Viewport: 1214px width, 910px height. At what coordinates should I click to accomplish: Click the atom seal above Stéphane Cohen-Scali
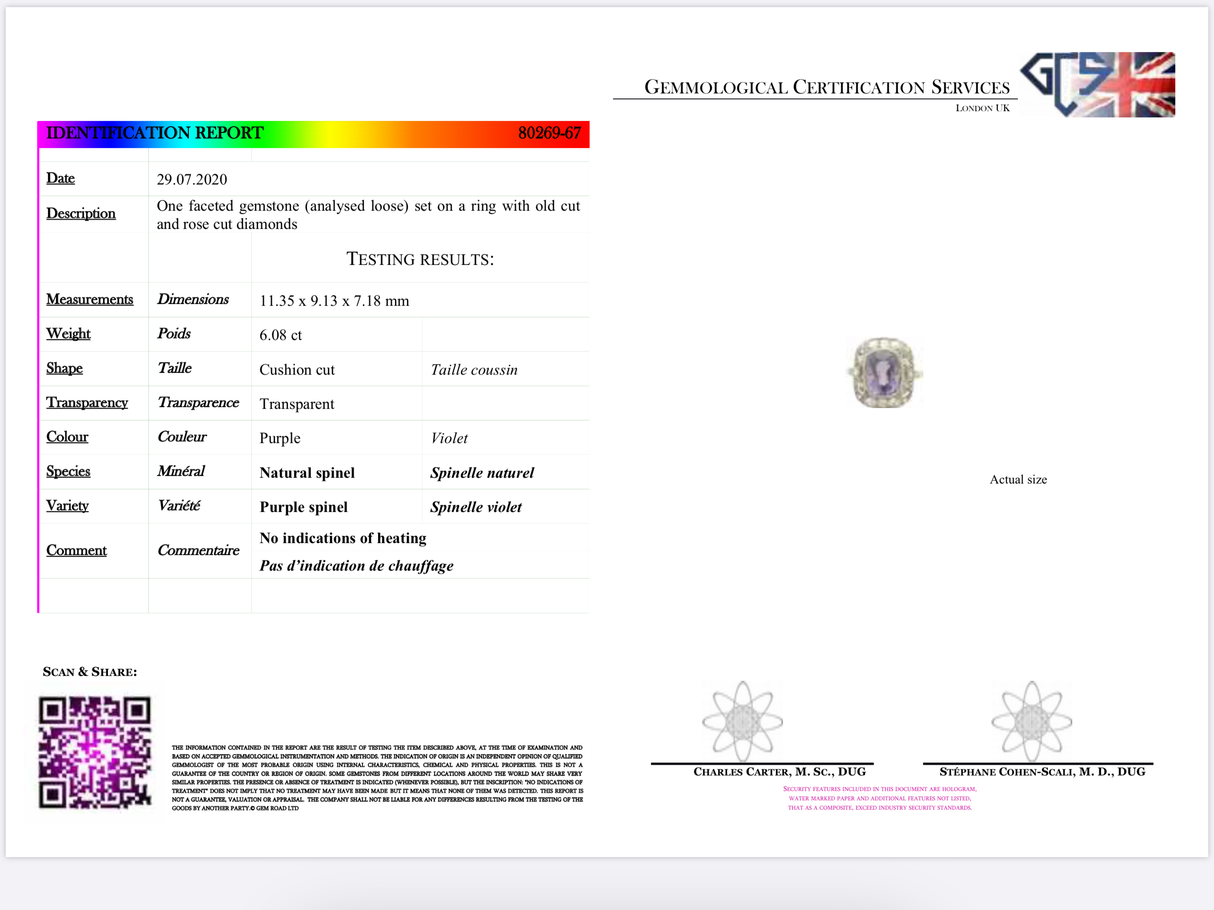1031,721
